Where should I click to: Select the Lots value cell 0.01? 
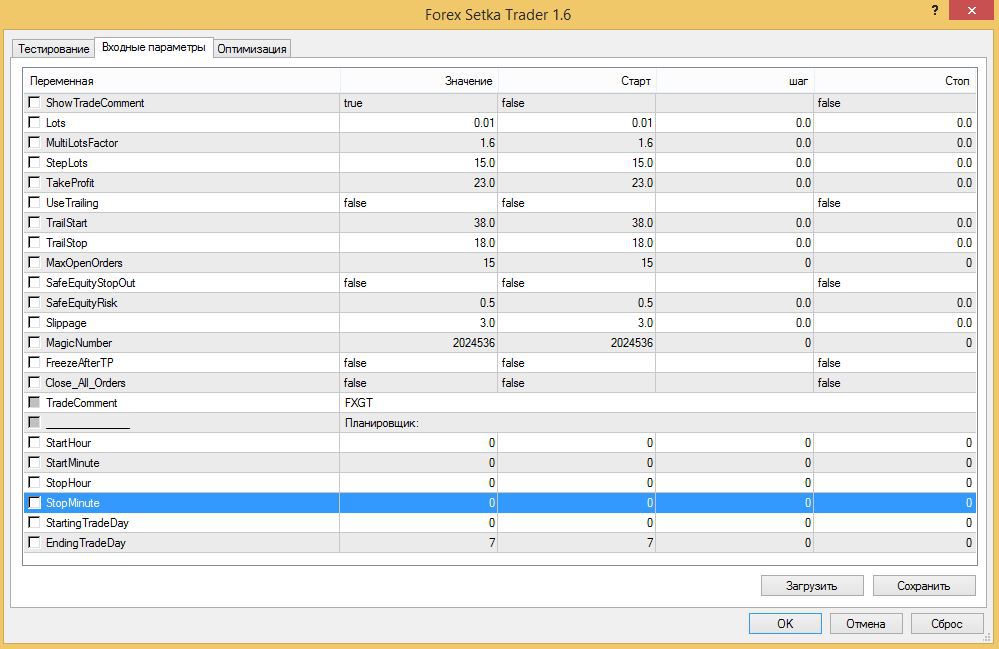[419, 122]
